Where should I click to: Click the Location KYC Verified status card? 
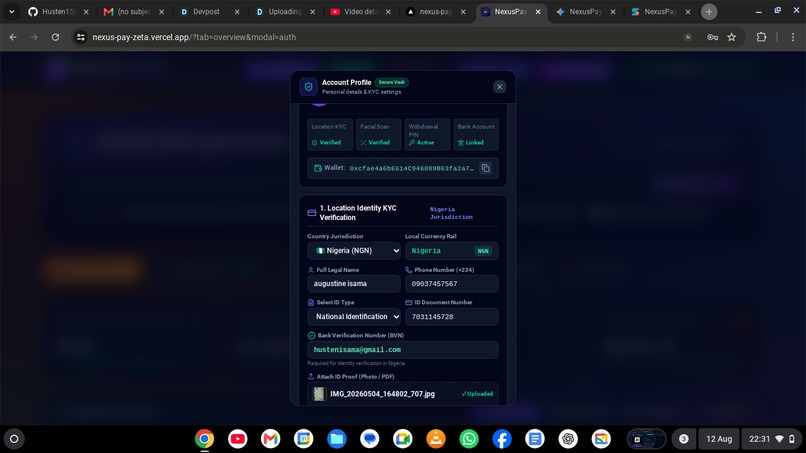click(x=329, y=135)
